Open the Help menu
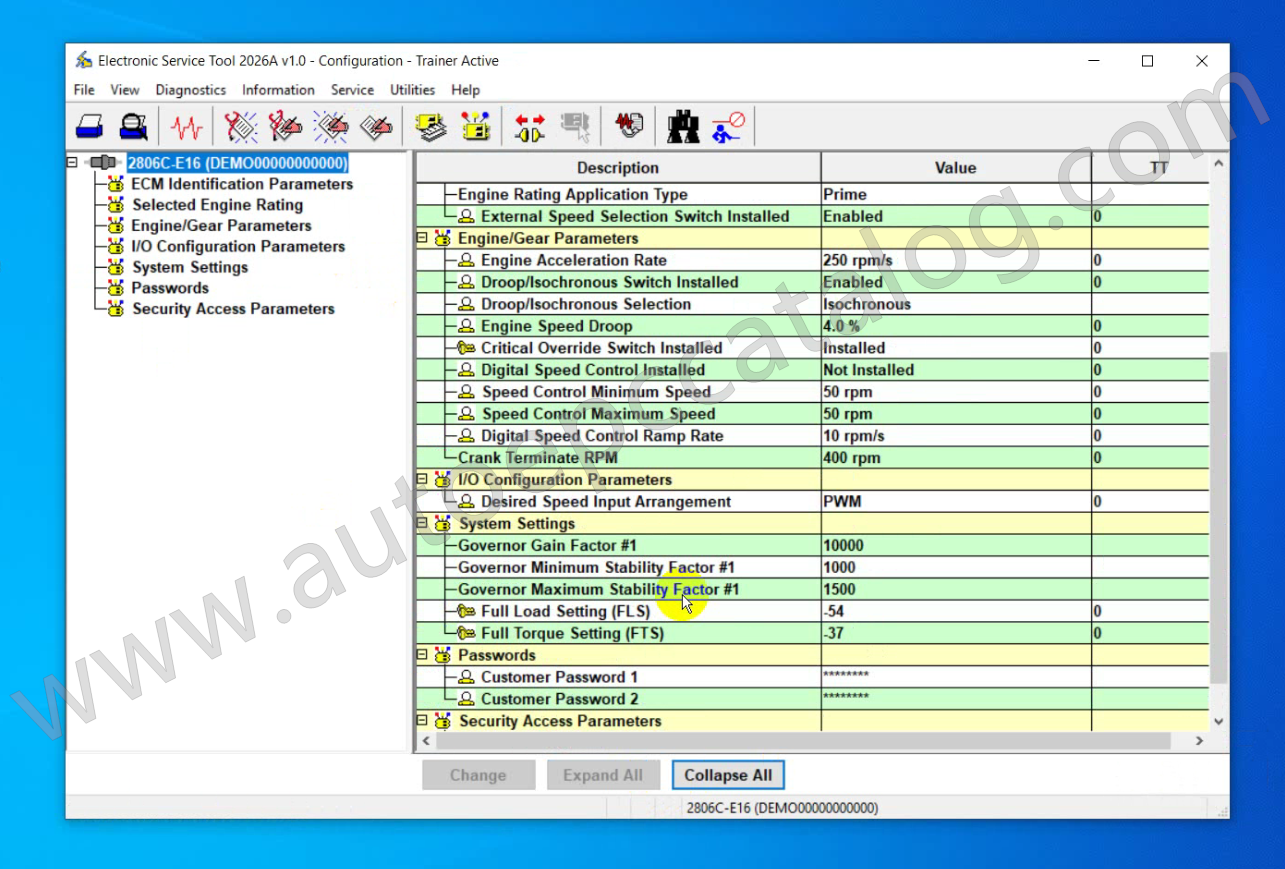Image resolution: width=1285 pixels, height=869 pixels. pos(465,90)
